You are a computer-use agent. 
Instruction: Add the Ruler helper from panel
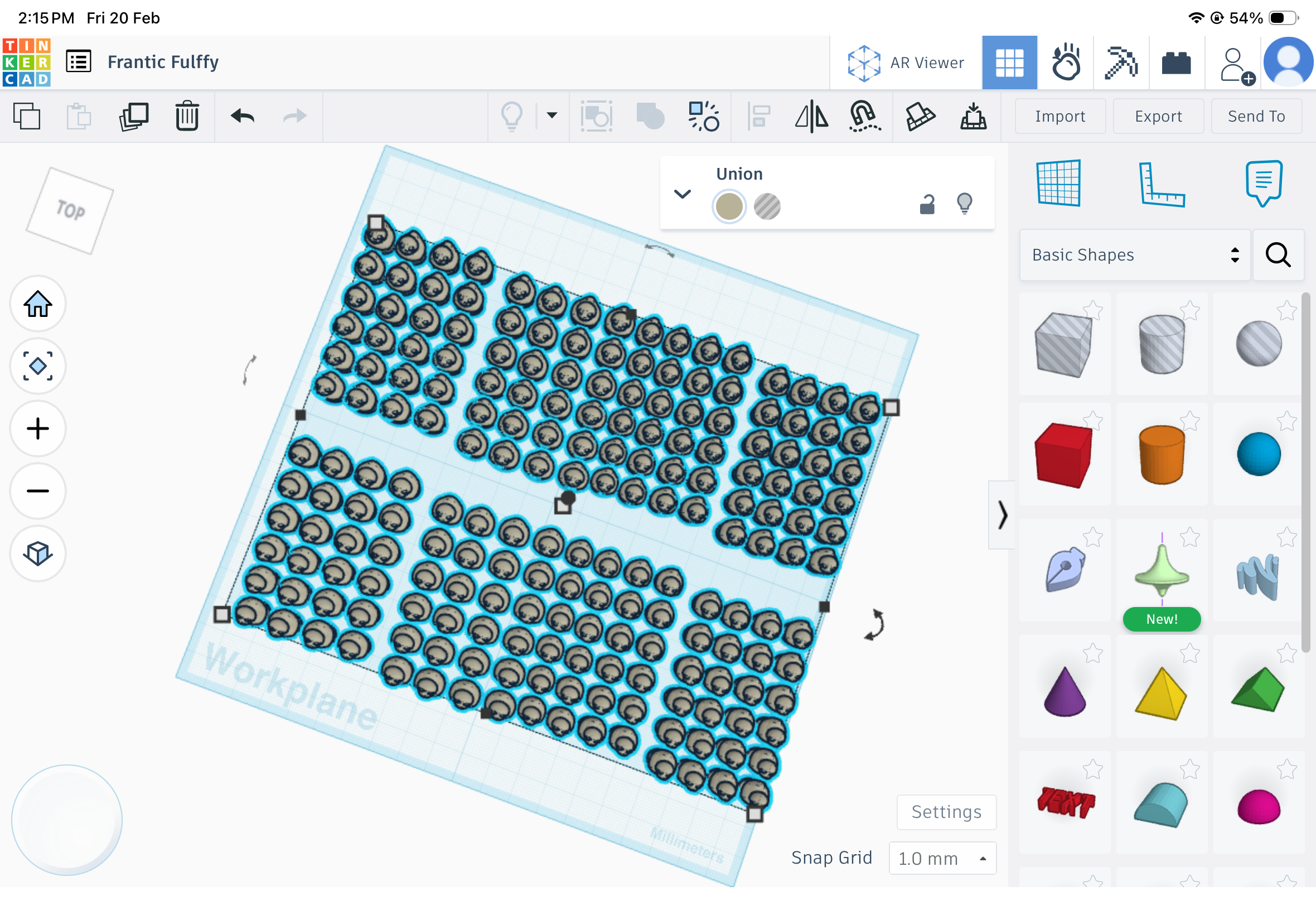(x=1162, y=185)
